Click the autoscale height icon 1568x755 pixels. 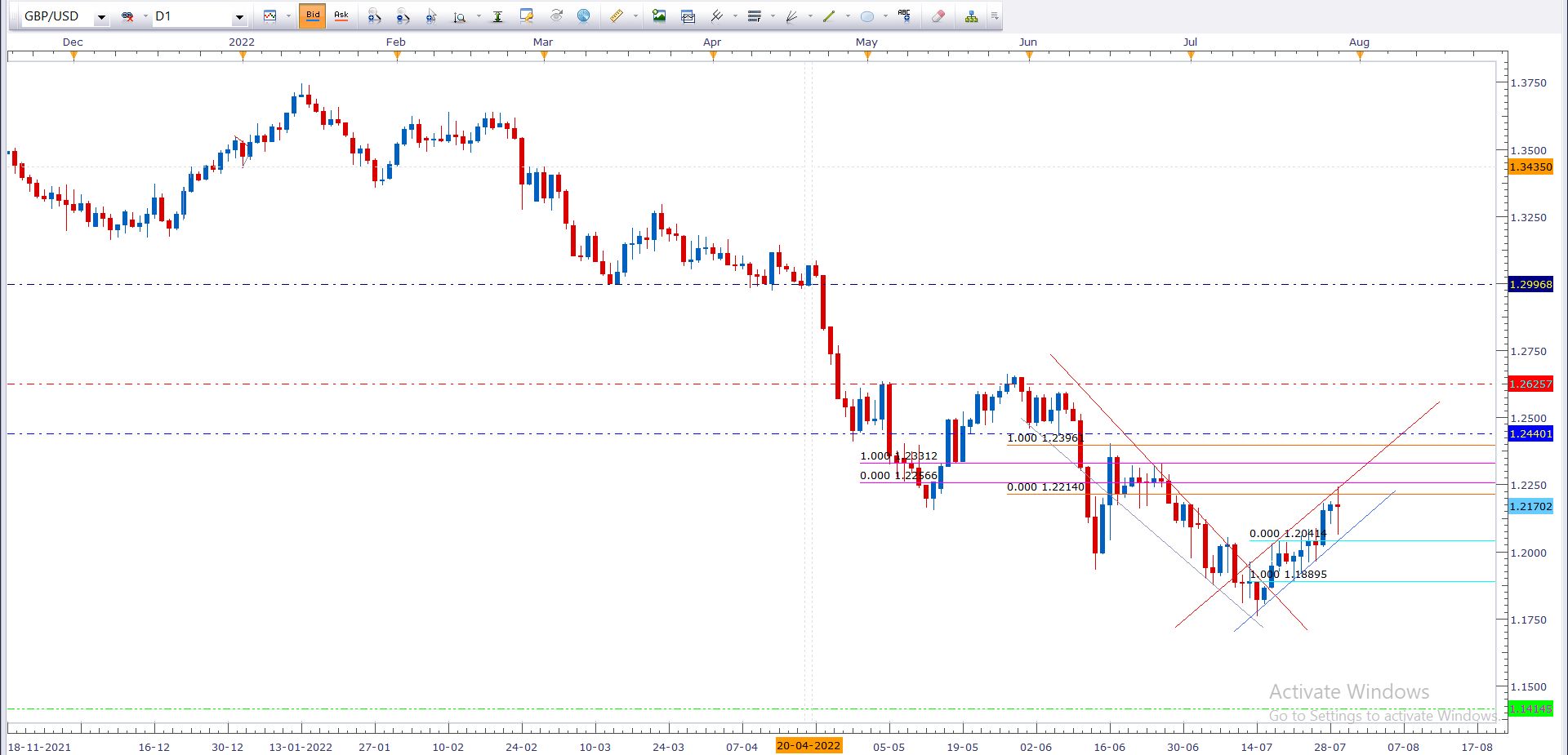click(x=497, y=16)
